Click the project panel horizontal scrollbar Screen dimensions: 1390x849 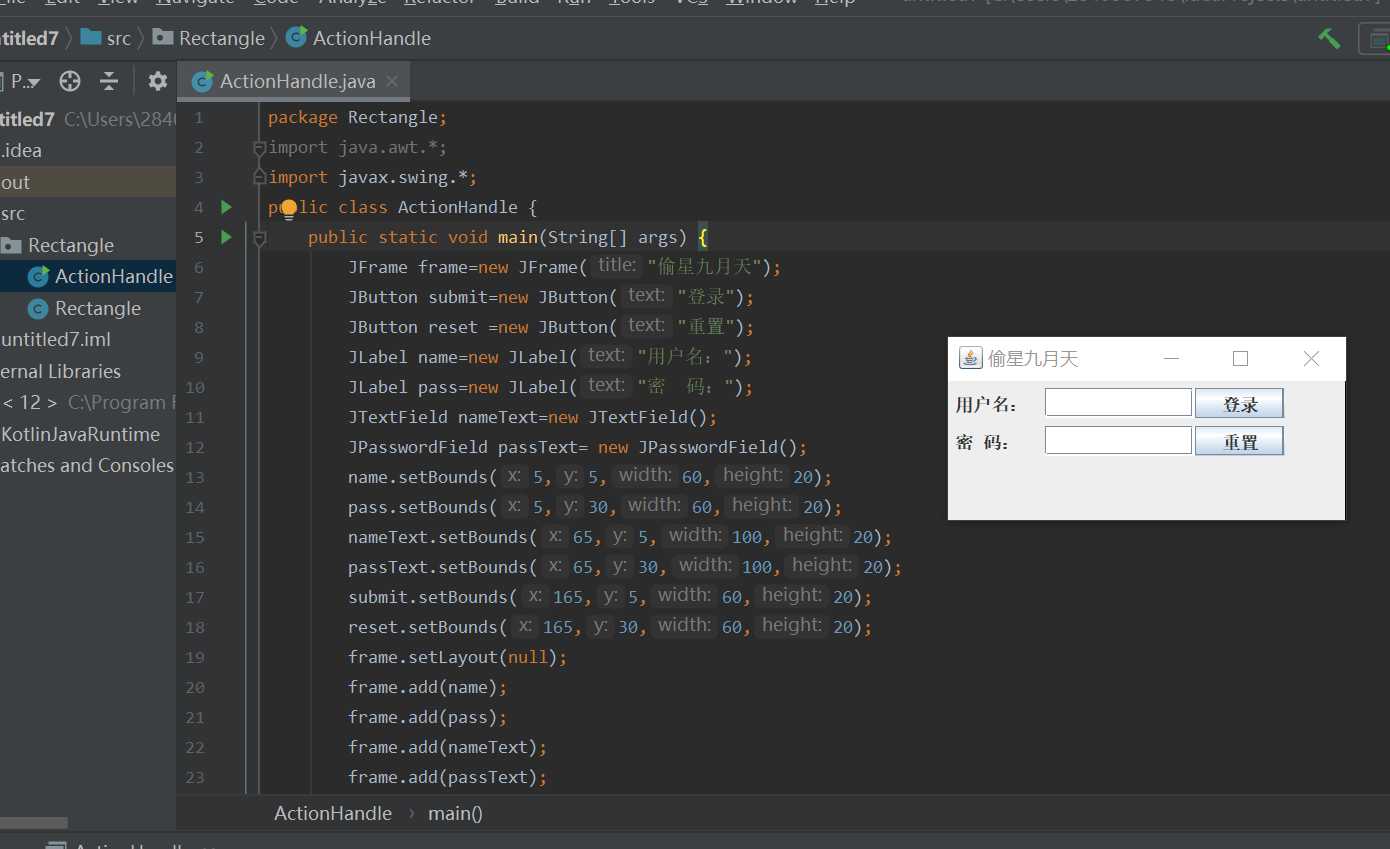(x=34, y=823)
